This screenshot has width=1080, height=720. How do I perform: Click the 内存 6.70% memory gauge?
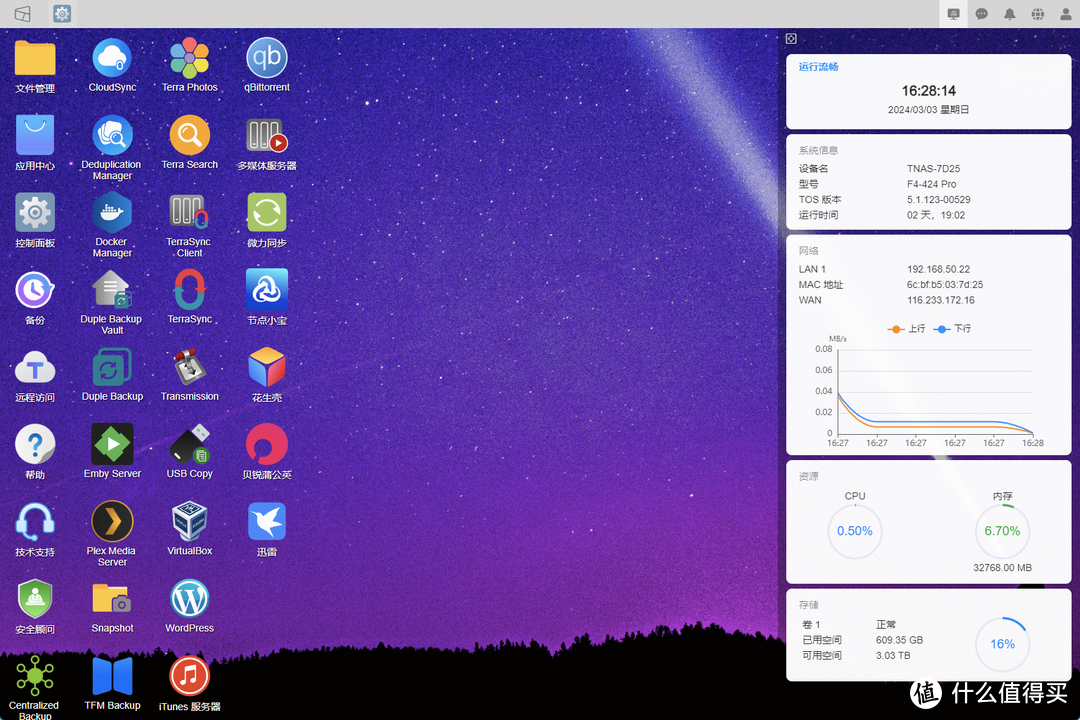[1002, 531]
